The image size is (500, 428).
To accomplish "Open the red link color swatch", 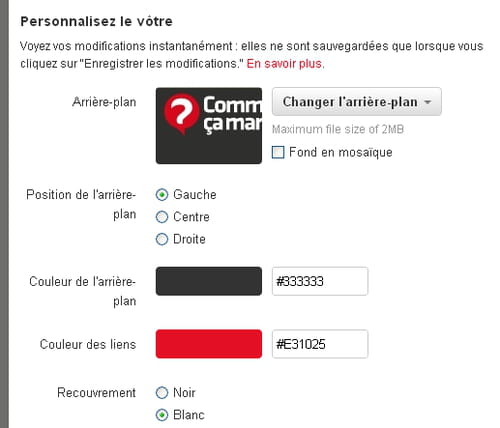I will point(209,344).
